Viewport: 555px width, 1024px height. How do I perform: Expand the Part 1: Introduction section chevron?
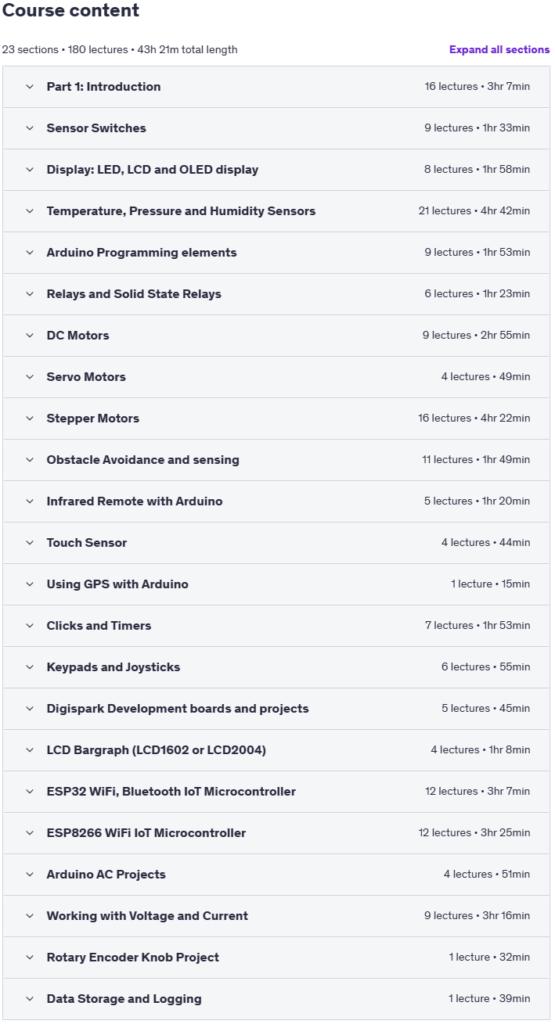coord(29,87)
